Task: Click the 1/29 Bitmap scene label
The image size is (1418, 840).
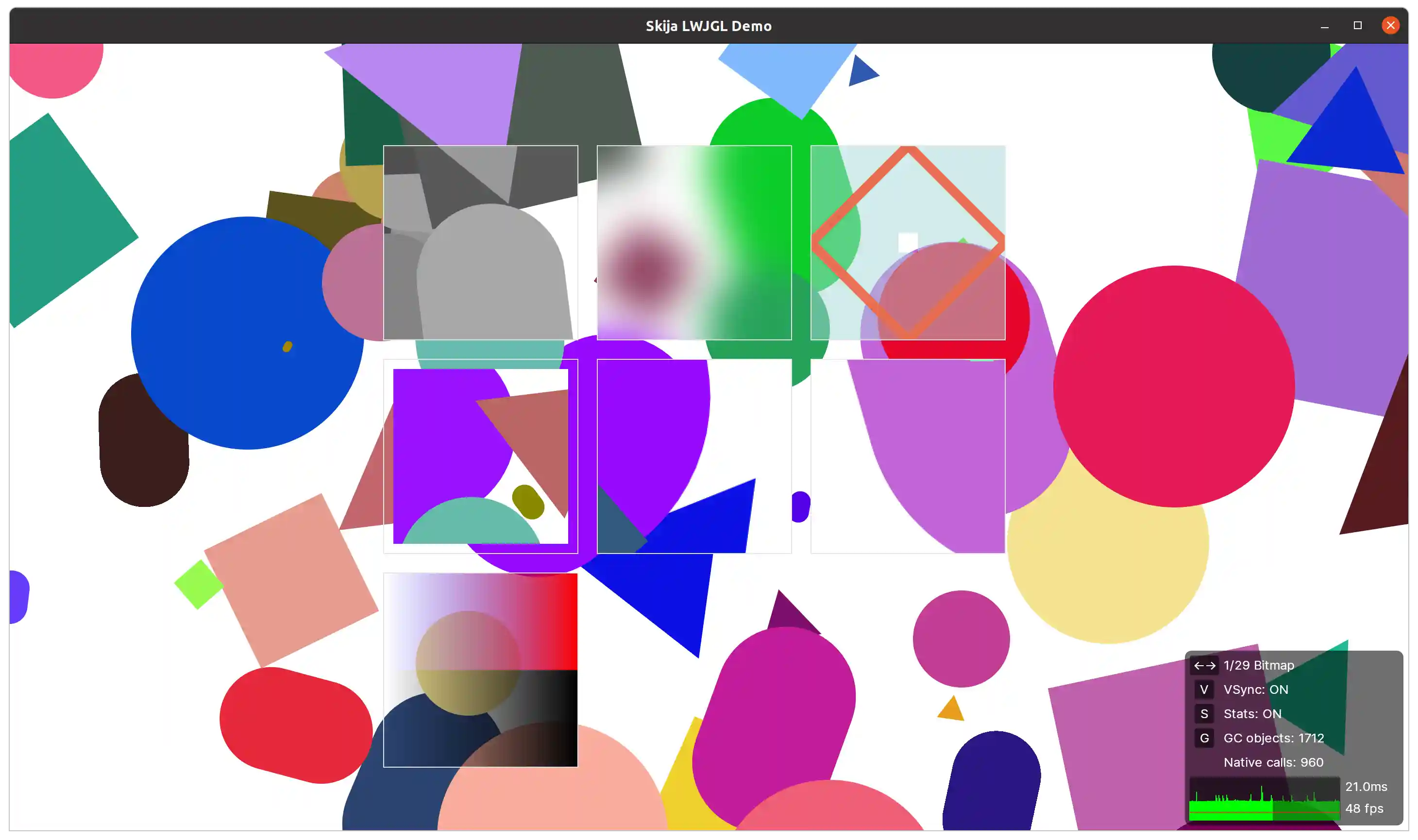Action: (1258, 666)
